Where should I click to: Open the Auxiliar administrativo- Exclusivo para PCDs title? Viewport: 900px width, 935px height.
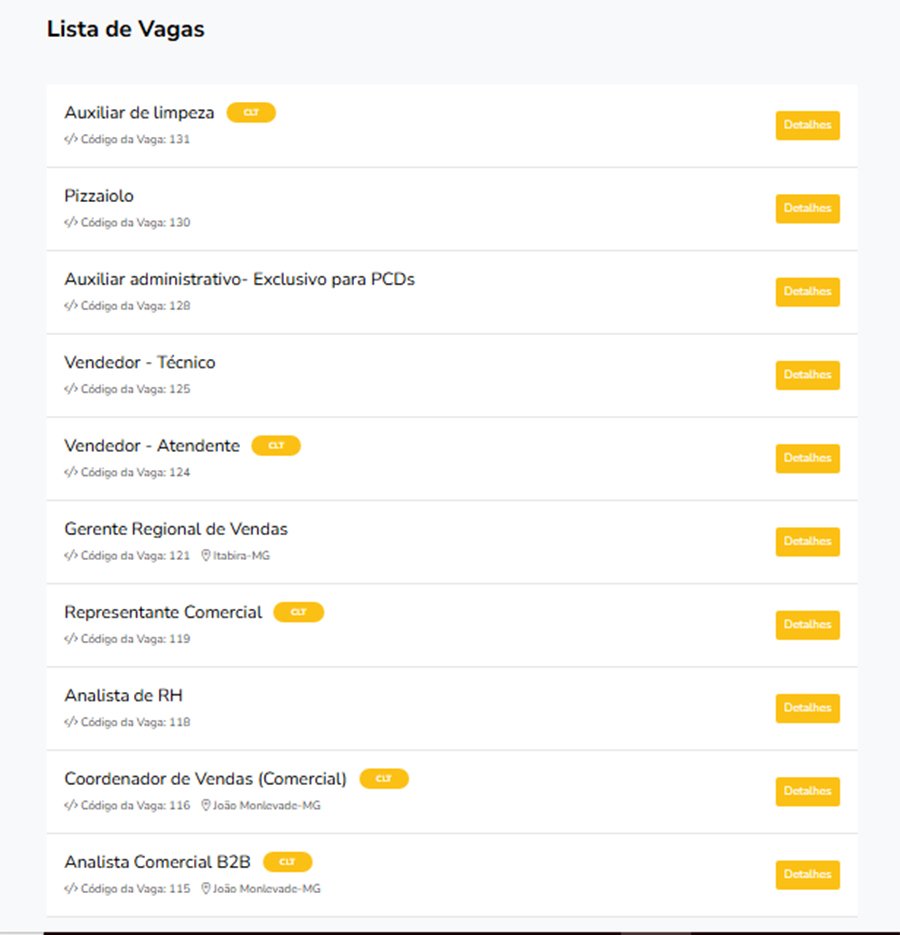click(x=239, y=279)
